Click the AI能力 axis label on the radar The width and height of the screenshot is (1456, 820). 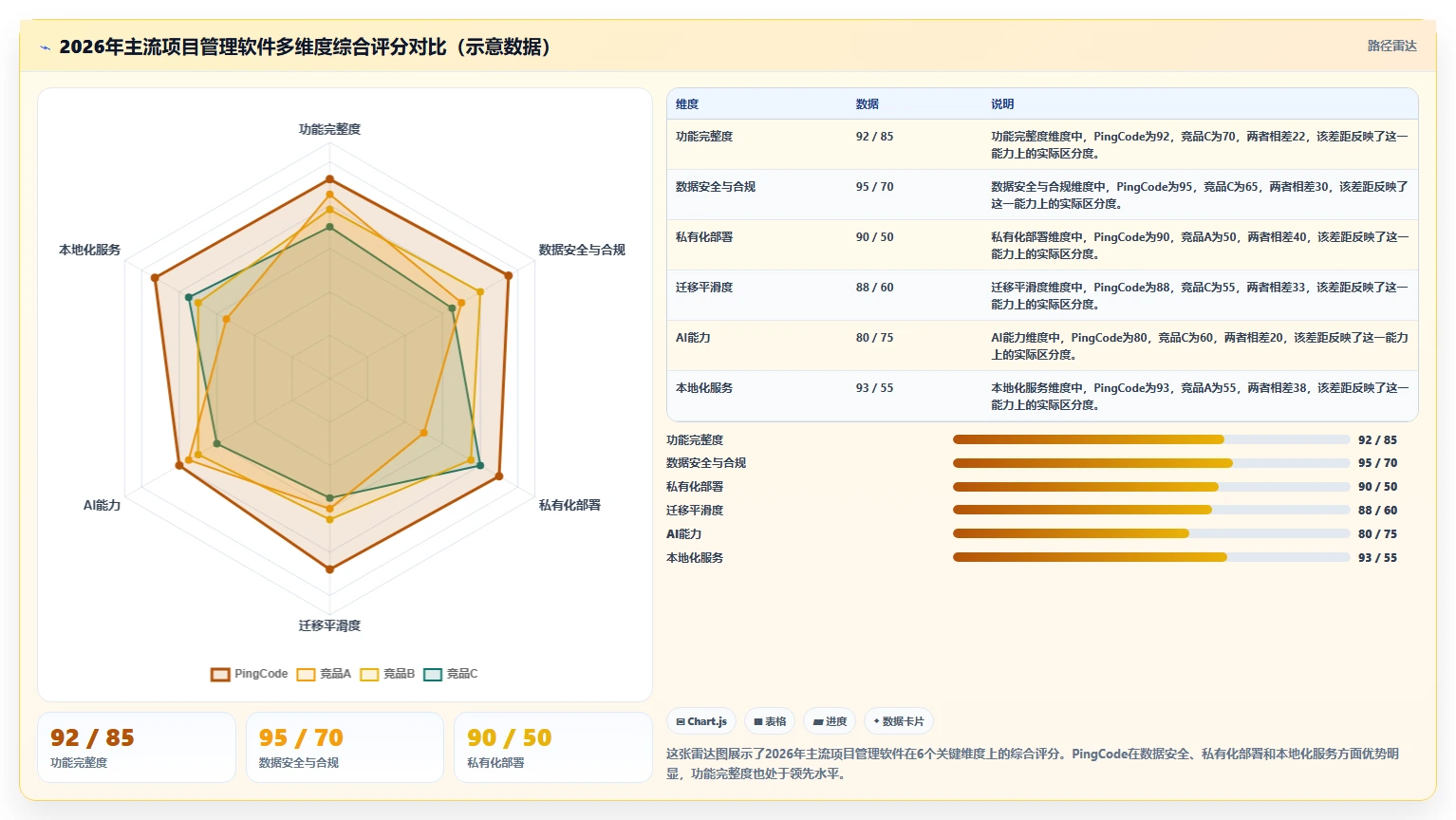coord(102,505)
